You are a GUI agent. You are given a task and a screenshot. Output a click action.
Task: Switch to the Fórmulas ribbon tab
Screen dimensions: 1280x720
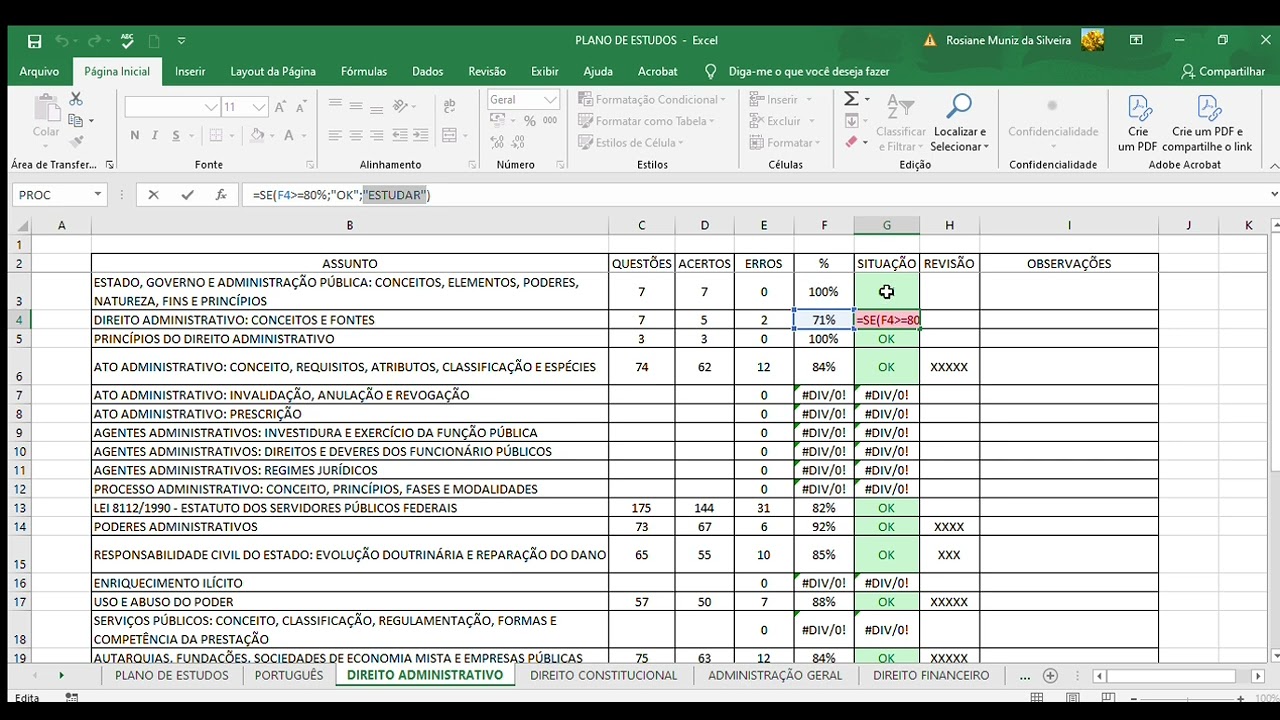pos(364,71)
